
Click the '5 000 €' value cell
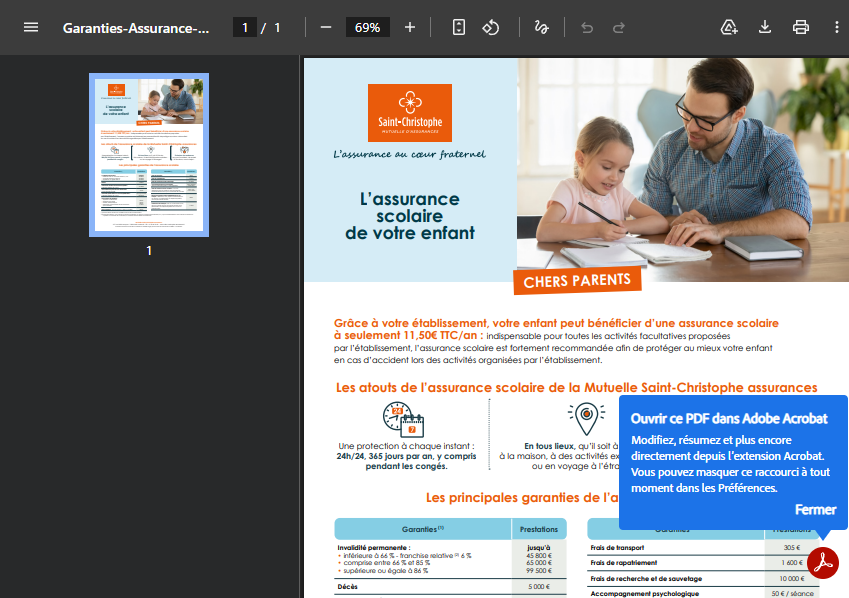(x=539, y=587)
